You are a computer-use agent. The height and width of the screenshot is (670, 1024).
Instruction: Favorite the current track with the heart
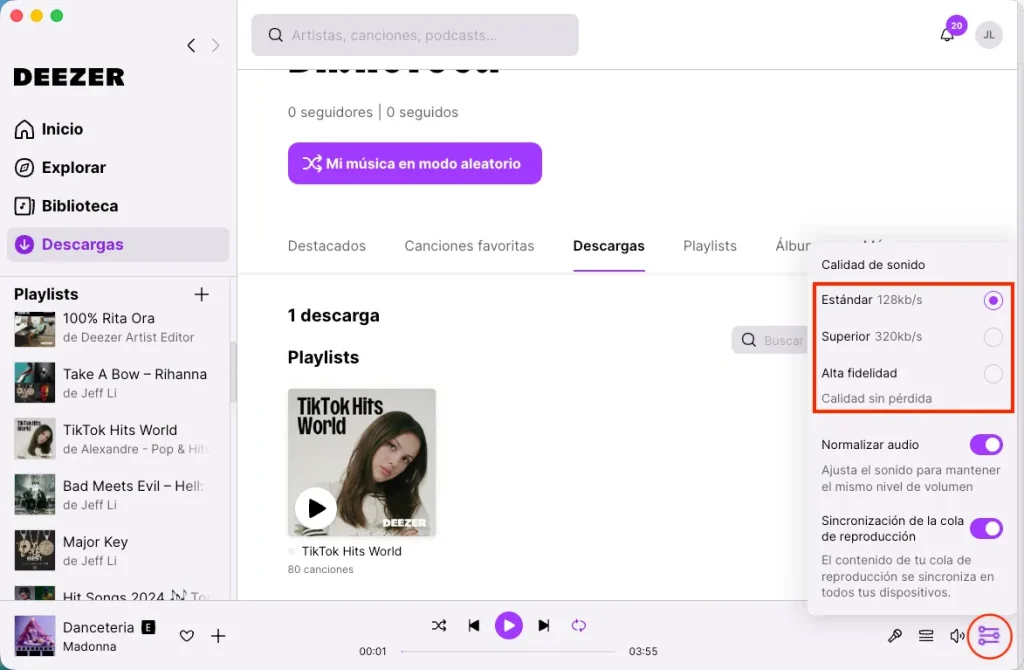click(x=187, y=635)
